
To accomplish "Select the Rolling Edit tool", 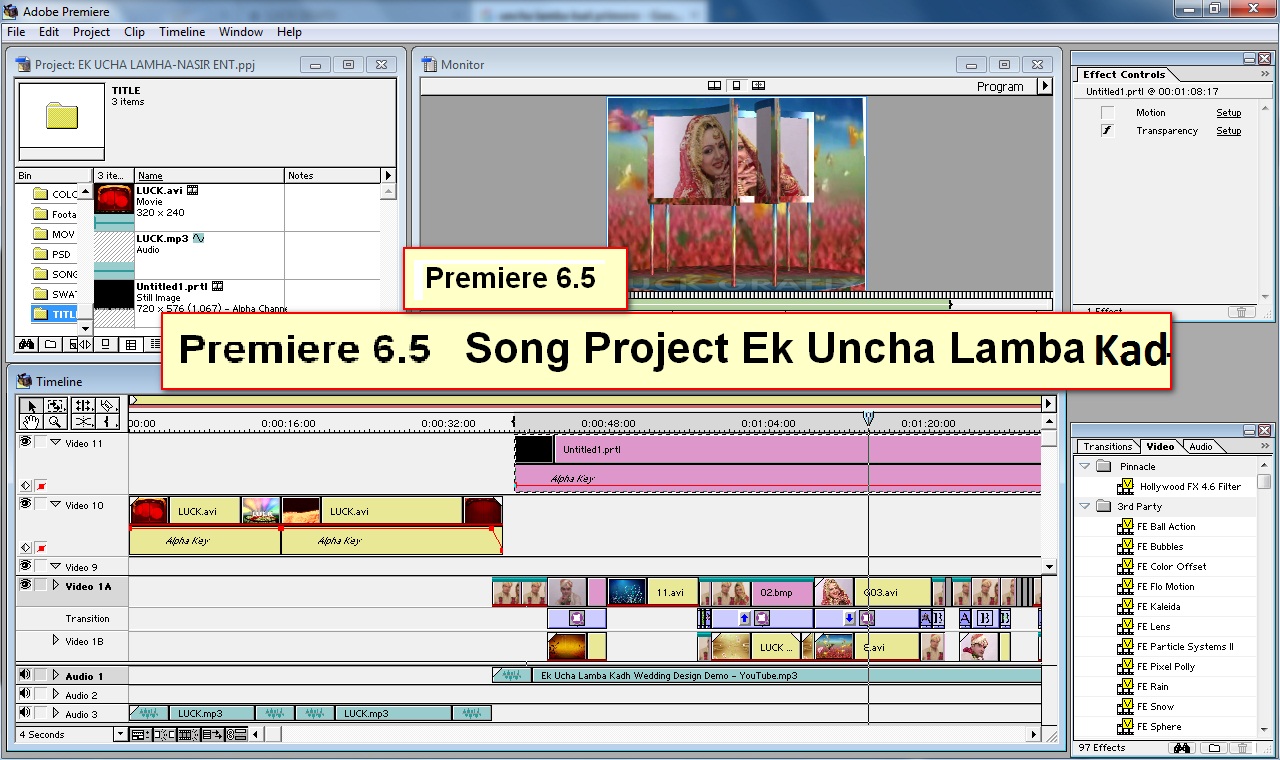I will click(83, 406).
